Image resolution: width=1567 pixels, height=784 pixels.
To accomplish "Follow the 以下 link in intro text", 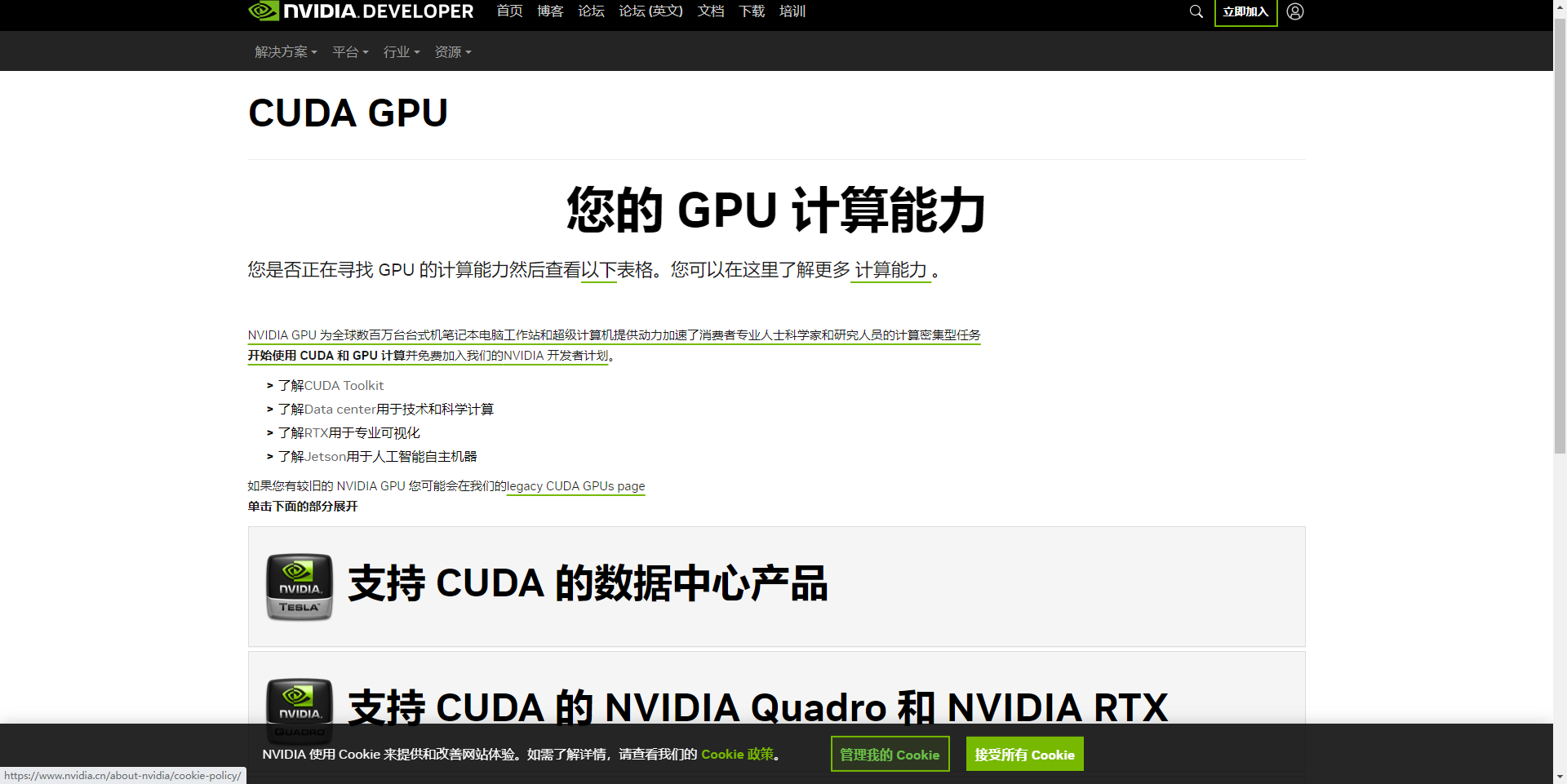I will (598, 270).
